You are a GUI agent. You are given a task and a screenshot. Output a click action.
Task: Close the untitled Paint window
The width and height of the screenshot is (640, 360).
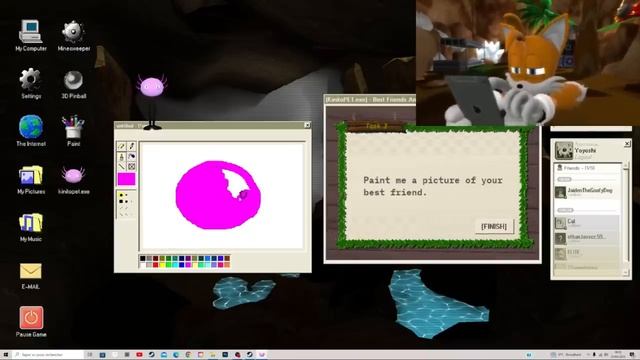[307, 125]
